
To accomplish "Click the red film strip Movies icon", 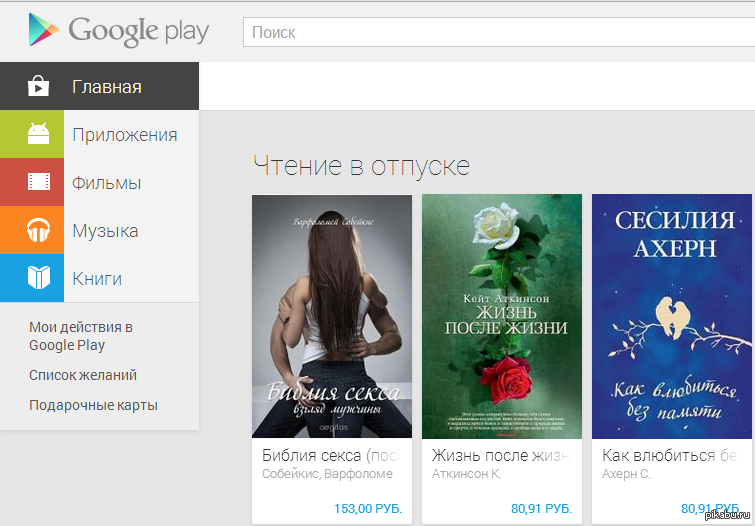I will [x=38, y=182].
